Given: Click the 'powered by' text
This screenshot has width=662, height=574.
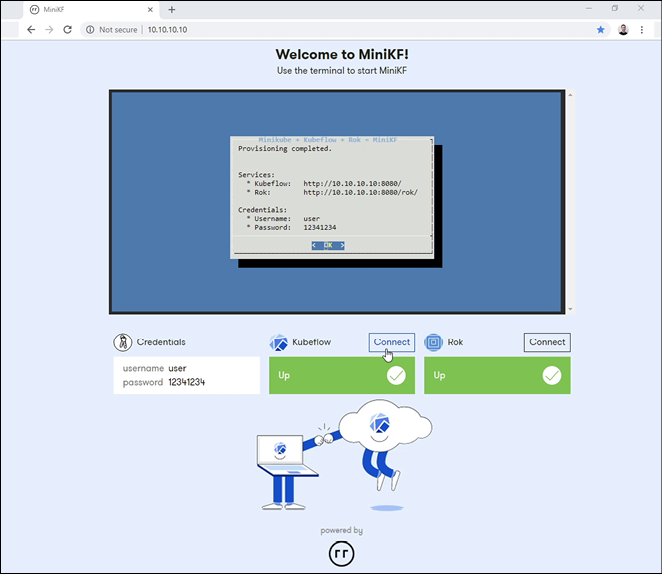Looking at the screenshot, I should pos(342,531).
